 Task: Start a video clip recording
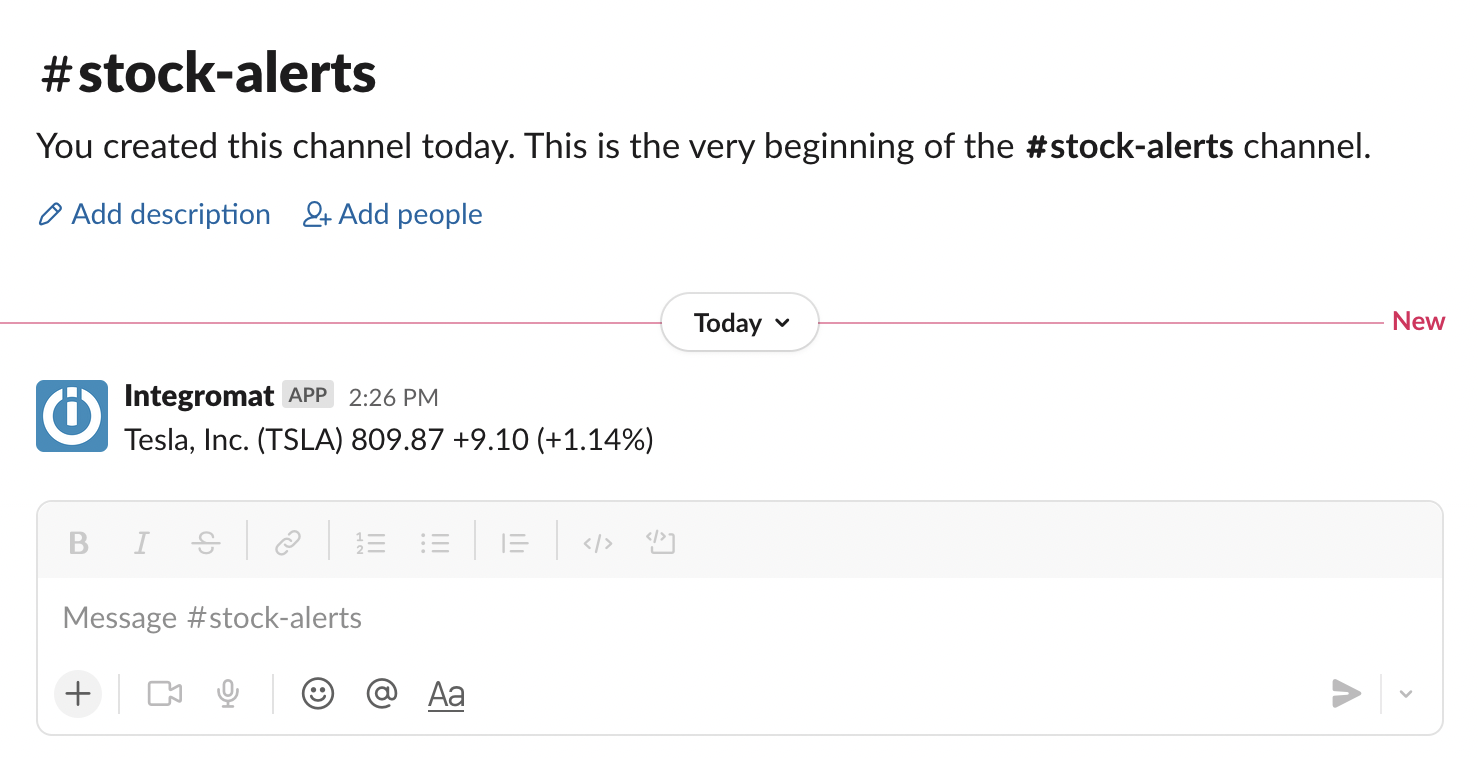point(163,693)
